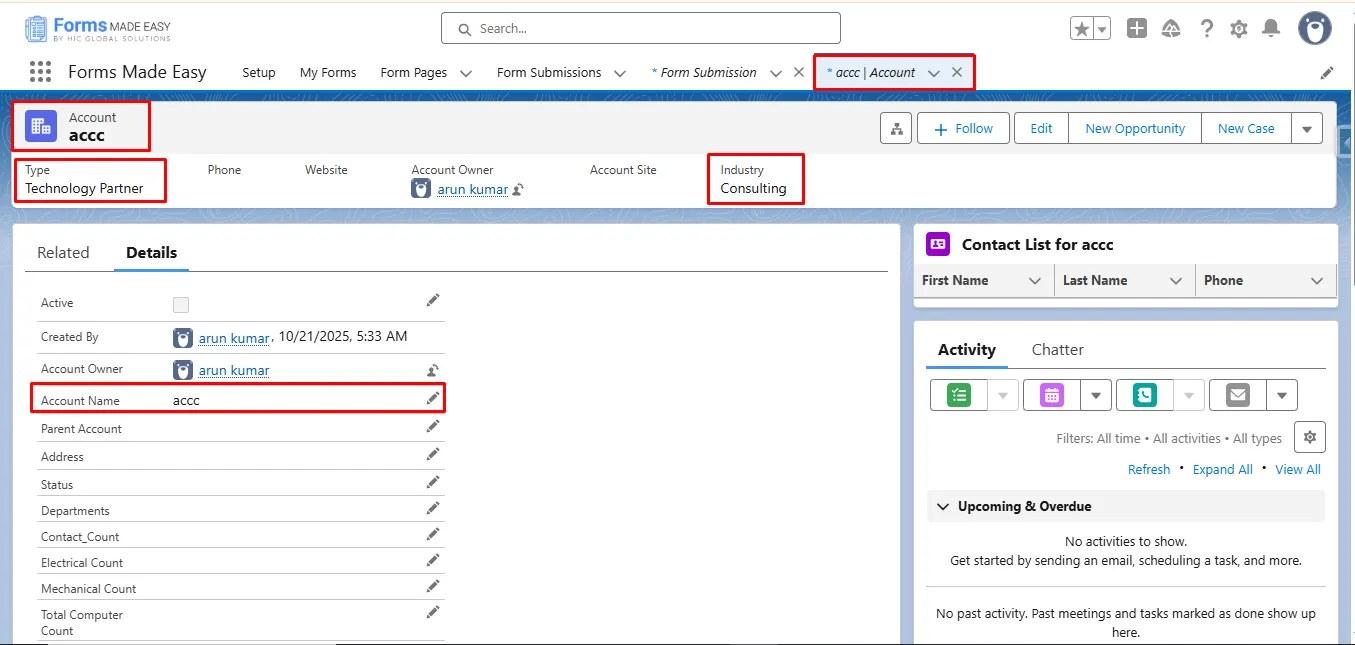Image resolution: width=1355 pixels, height=645 pixels.
Task: Click the Email envelope icon
Action: tap(1238, 395)
